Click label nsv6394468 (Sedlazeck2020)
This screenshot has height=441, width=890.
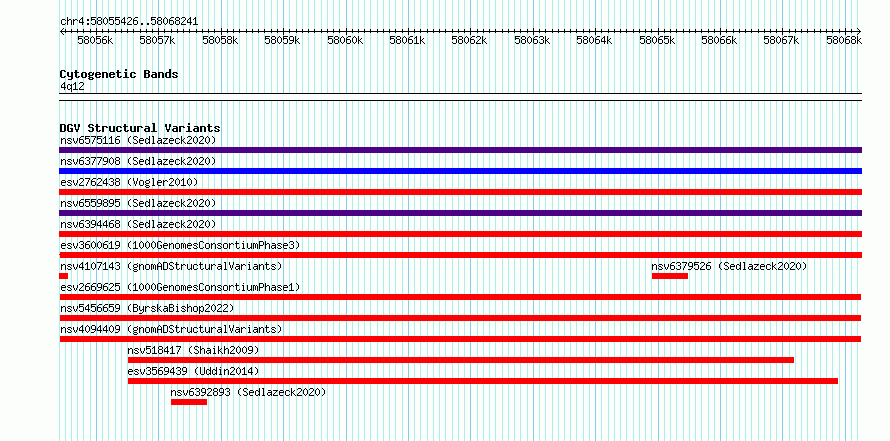[138, 224]
